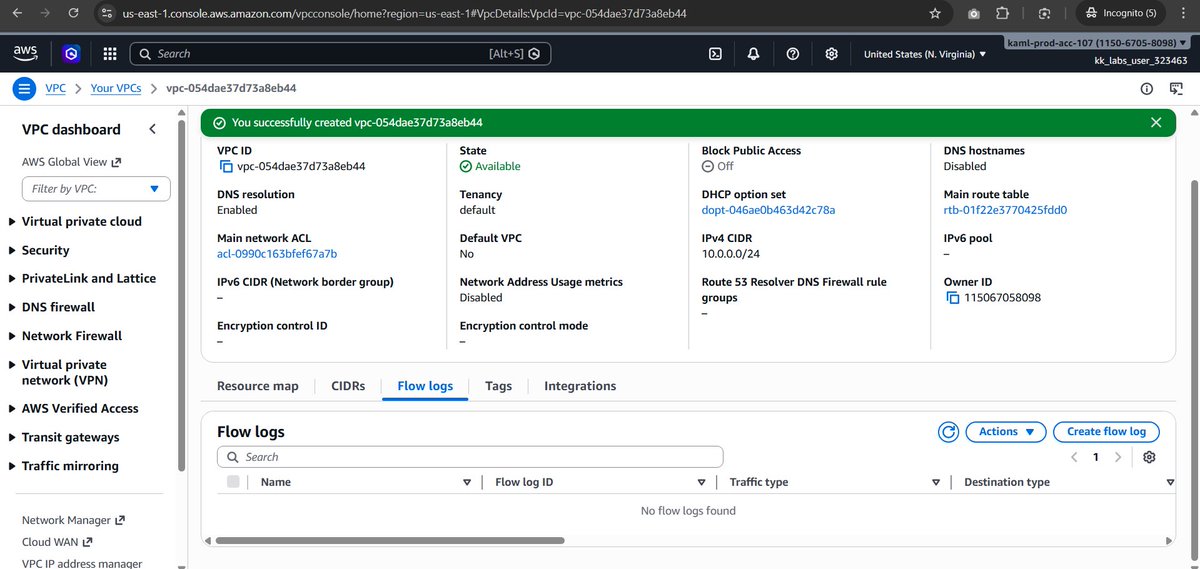Open the info panel icon

pyautogui.click(x=1147, y=89)
